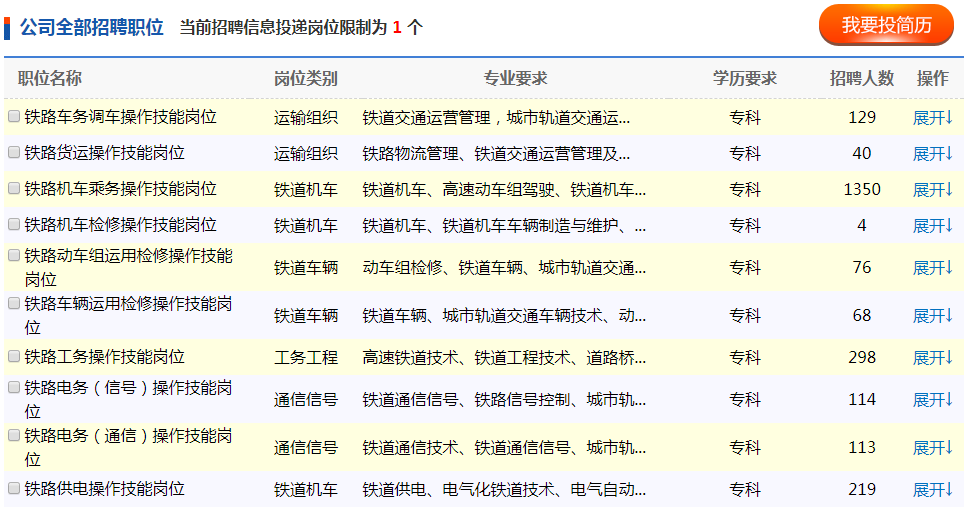The height and width of the screenshot is (510, 965).
Task: Click the 招聘人数 column header
Action: (x=861, y=79)
